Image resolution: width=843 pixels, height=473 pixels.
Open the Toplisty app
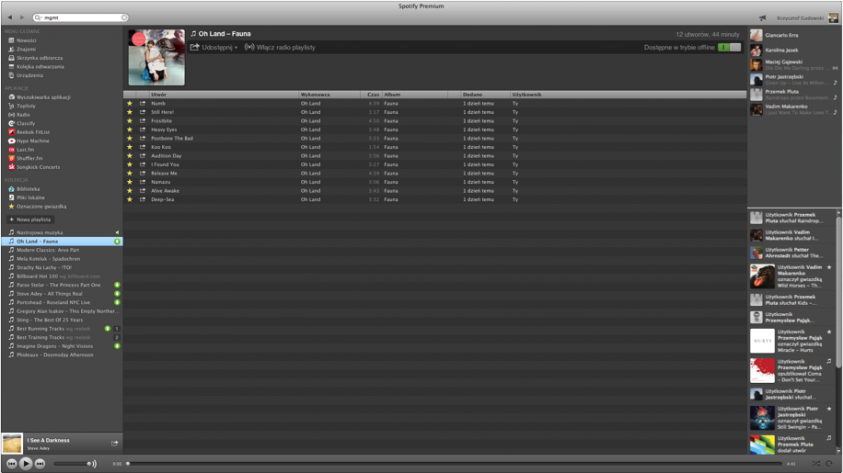tap(25, 106)
